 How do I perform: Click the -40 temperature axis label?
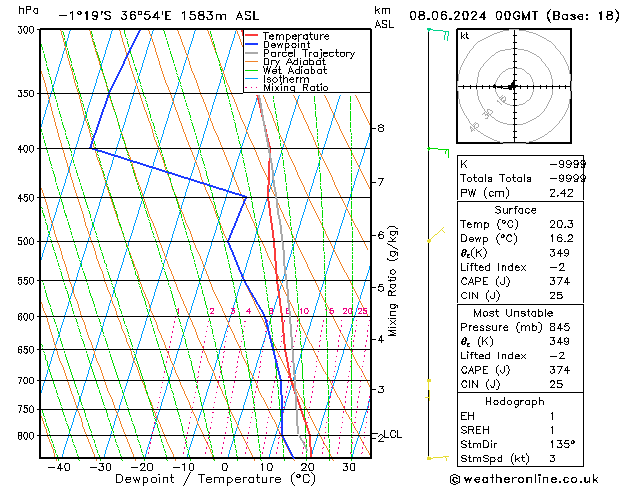[59, 467]
